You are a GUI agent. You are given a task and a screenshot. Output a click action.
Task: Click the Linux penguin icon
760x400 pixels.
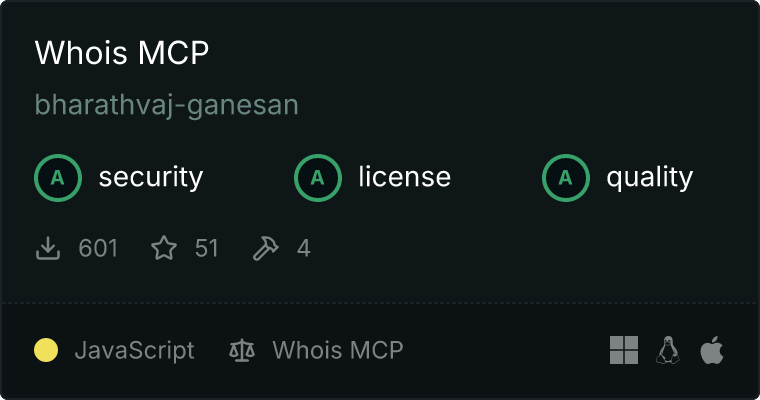(668, 350)
